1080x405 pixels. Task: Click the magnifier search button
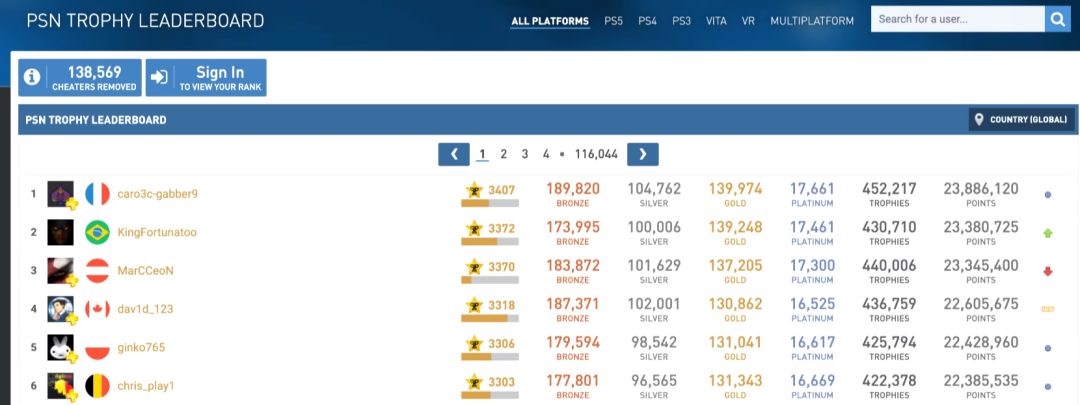[1057, 19]
